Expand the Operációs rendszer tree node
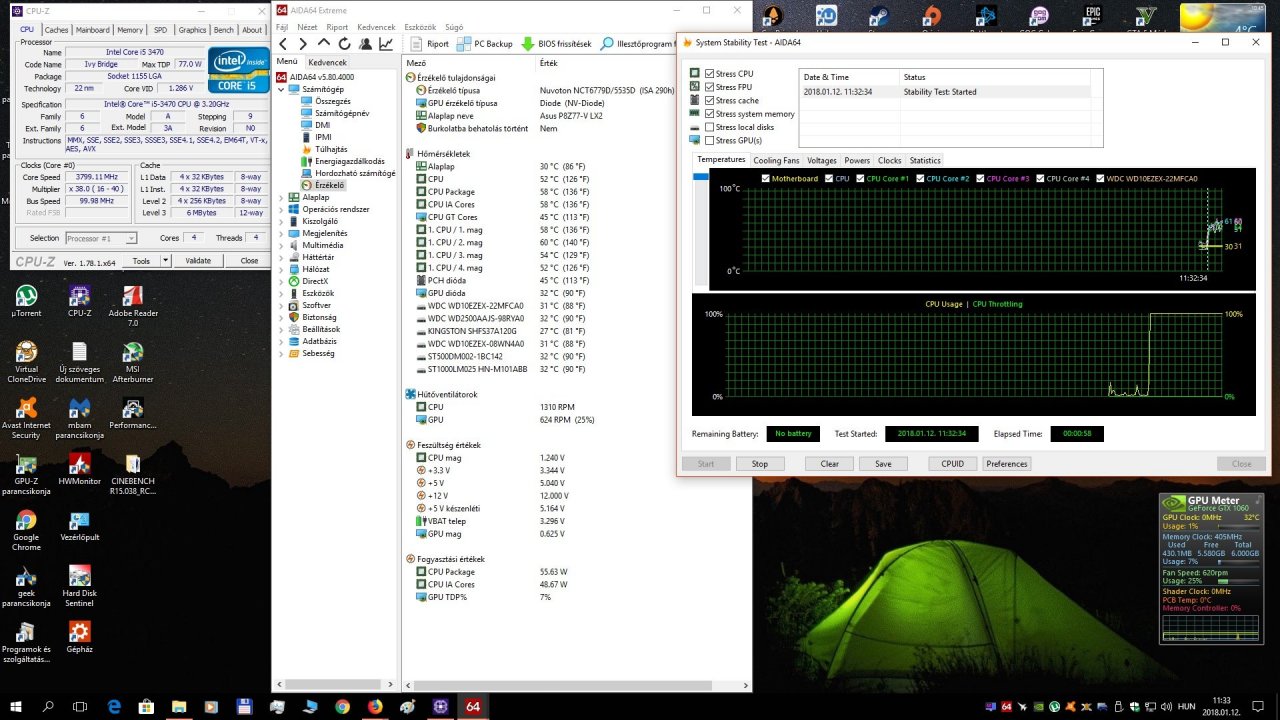The image size is (1280, 720). (x=282, y=209)
